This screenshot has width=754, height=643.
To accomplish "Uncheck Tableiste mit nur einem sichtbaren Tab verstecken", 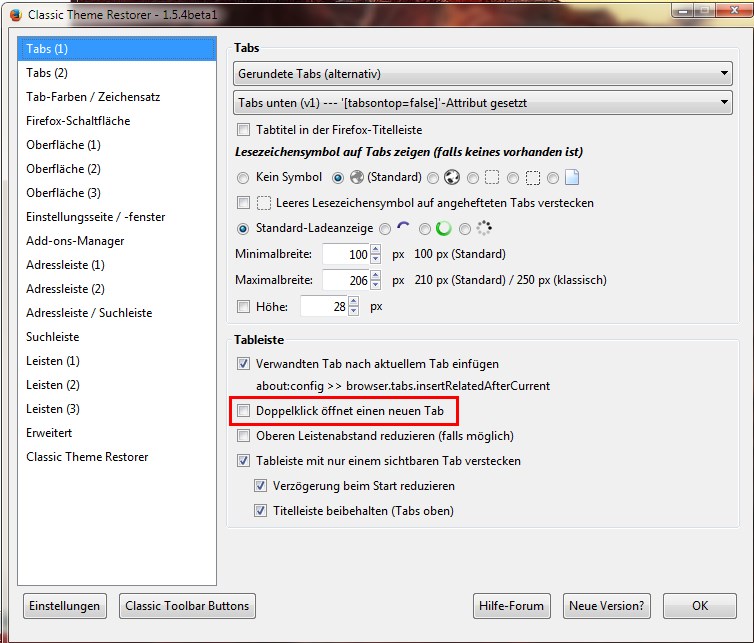I will coord(243,461).
